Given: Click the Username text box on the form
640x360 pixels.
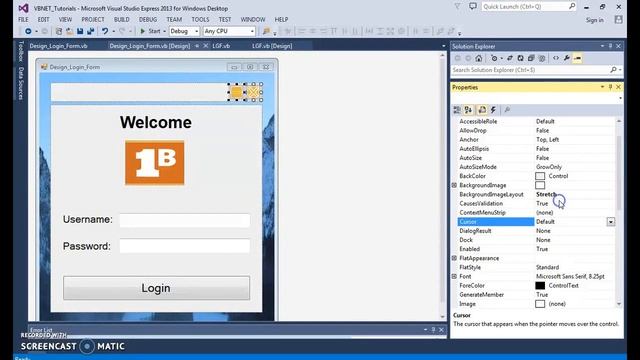Looking at the screenshot, I should (184, 220).
